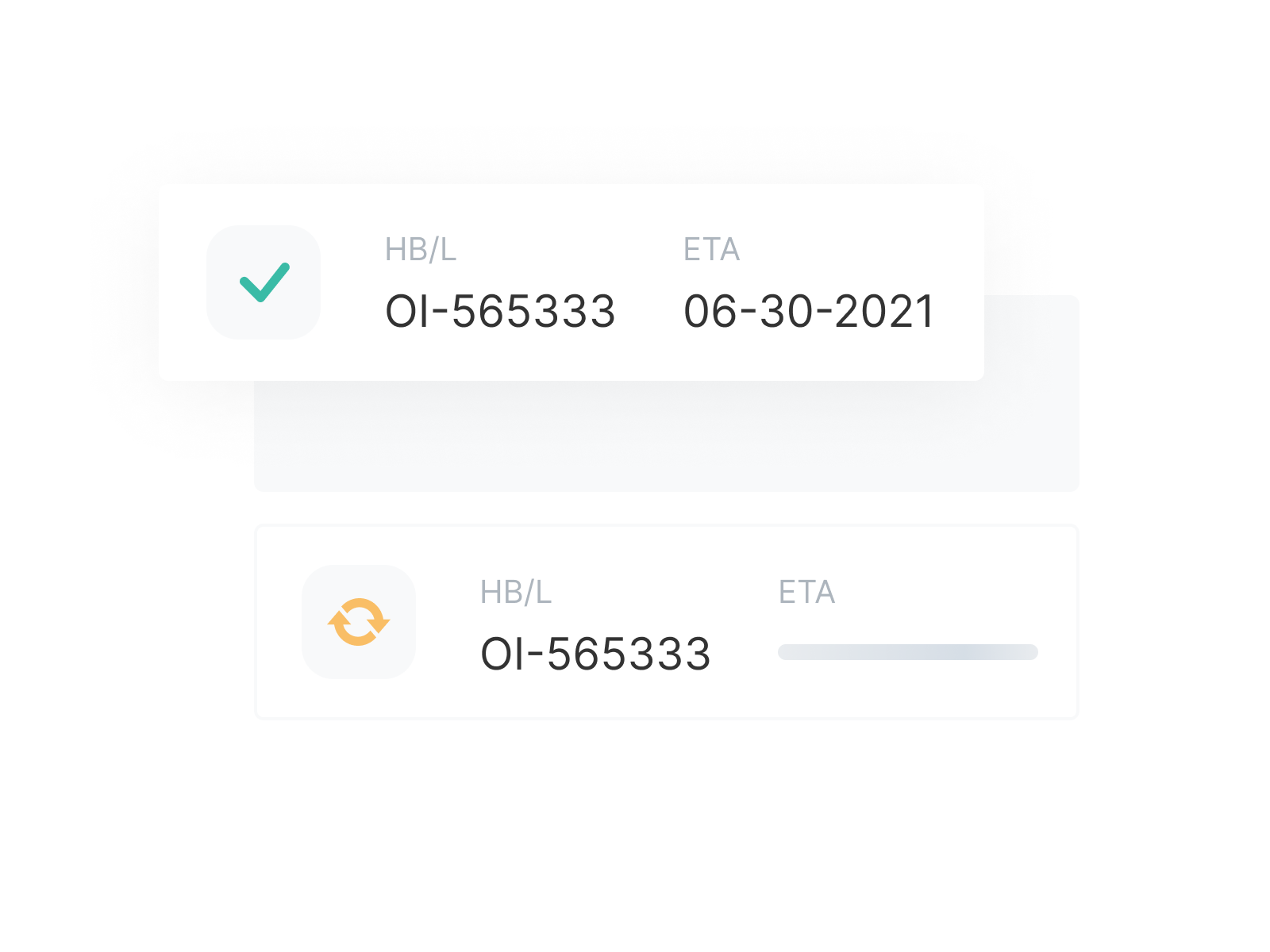This screenshot has width=1270, height=952.
Task: Click the pending ETA progress placeholder
Action: [x=908, y=652]
